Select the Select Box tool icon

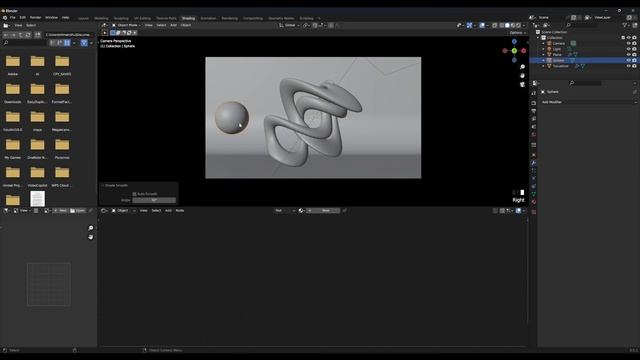[113, 33]
